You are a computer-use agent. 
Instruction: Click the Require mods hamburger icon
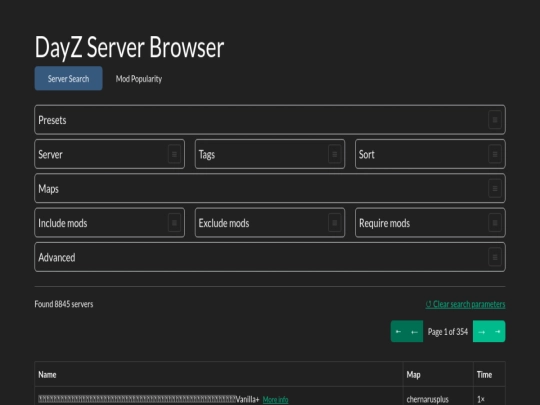tap(495, 223)
